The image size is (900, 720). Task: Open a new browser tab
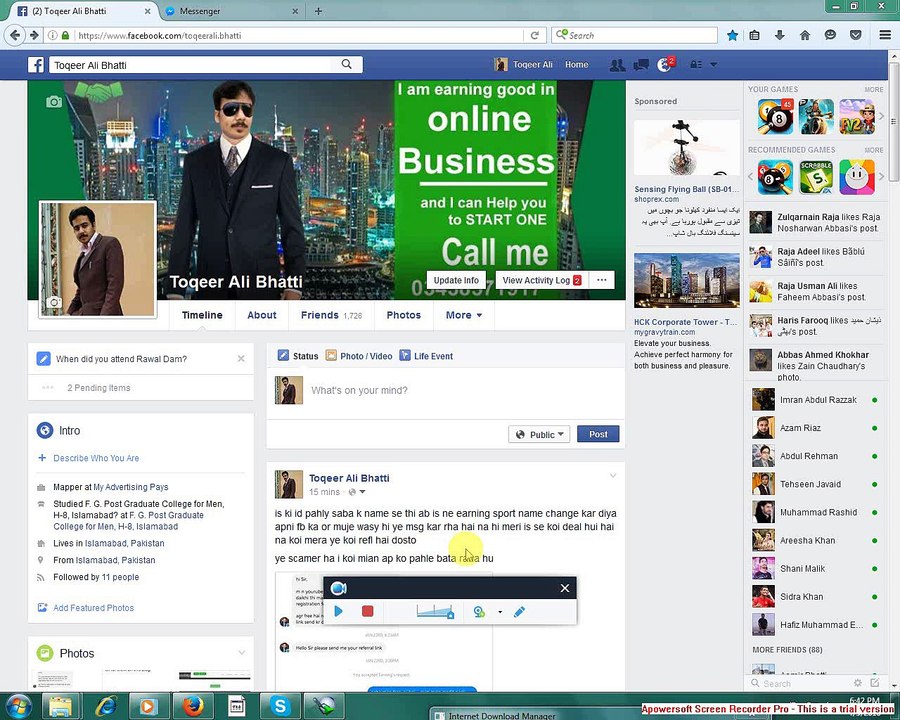pos(318,11)
